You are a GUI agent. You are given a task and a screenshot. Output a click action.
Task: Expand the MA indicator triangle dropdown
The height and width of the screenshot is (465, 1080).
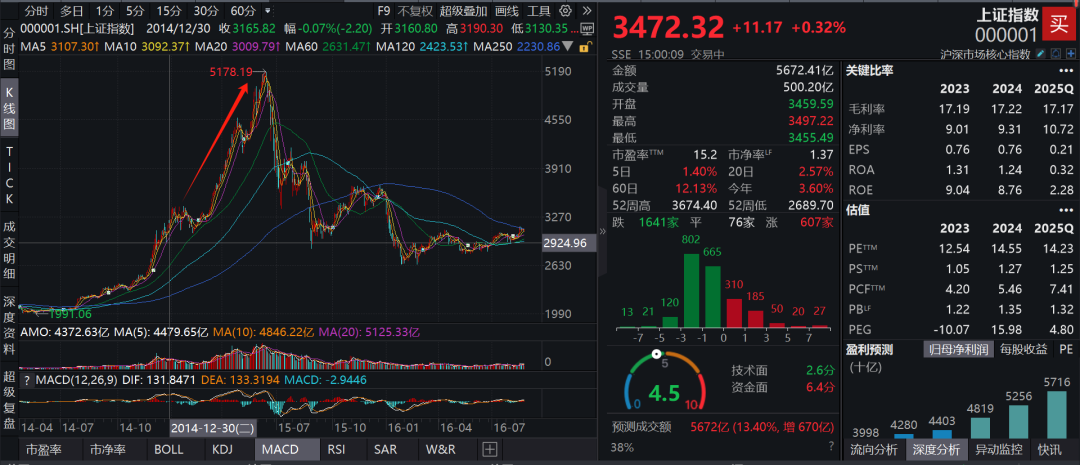tap(568, 47)
